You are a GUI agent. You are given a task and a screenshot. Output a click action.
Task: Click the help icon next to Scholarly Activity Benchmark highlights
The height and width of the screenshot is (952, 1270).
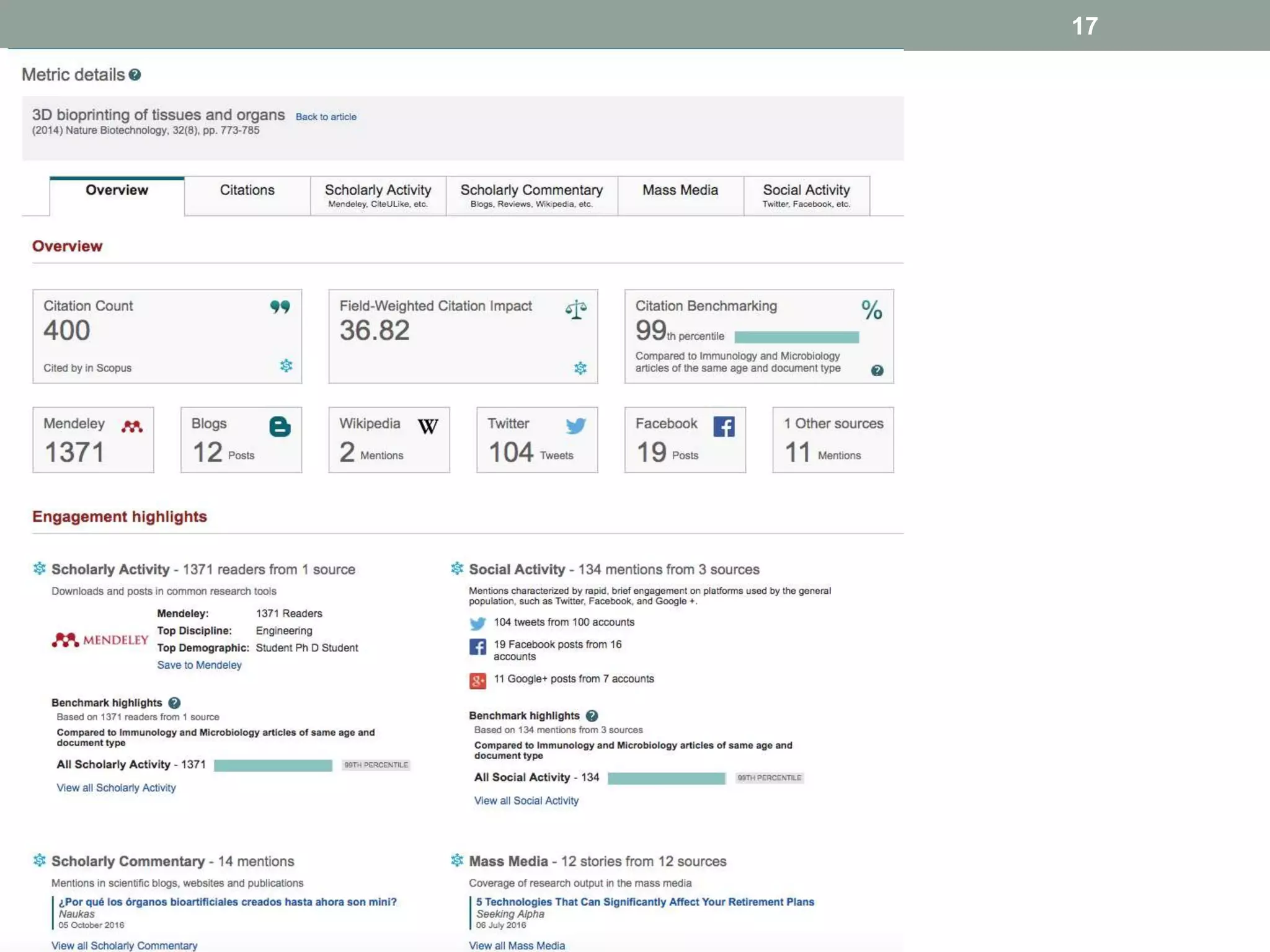pos(174,703)
